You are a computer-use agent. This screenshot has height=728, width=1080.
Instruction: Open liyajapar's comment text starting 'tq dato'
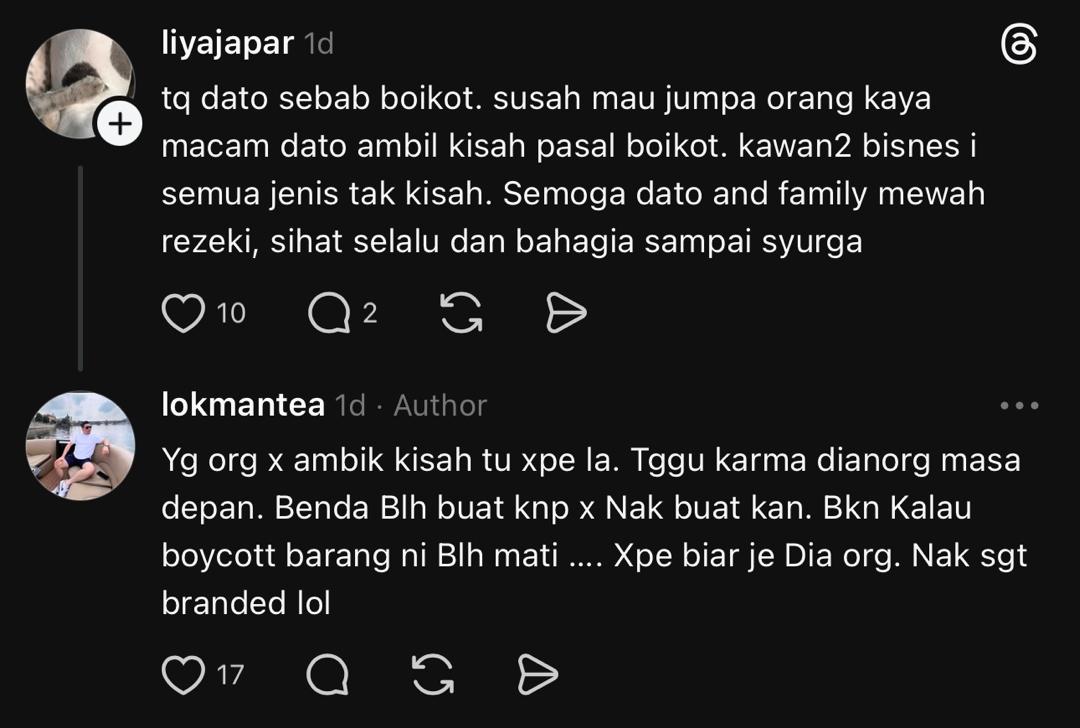click(x=573, y=169)
